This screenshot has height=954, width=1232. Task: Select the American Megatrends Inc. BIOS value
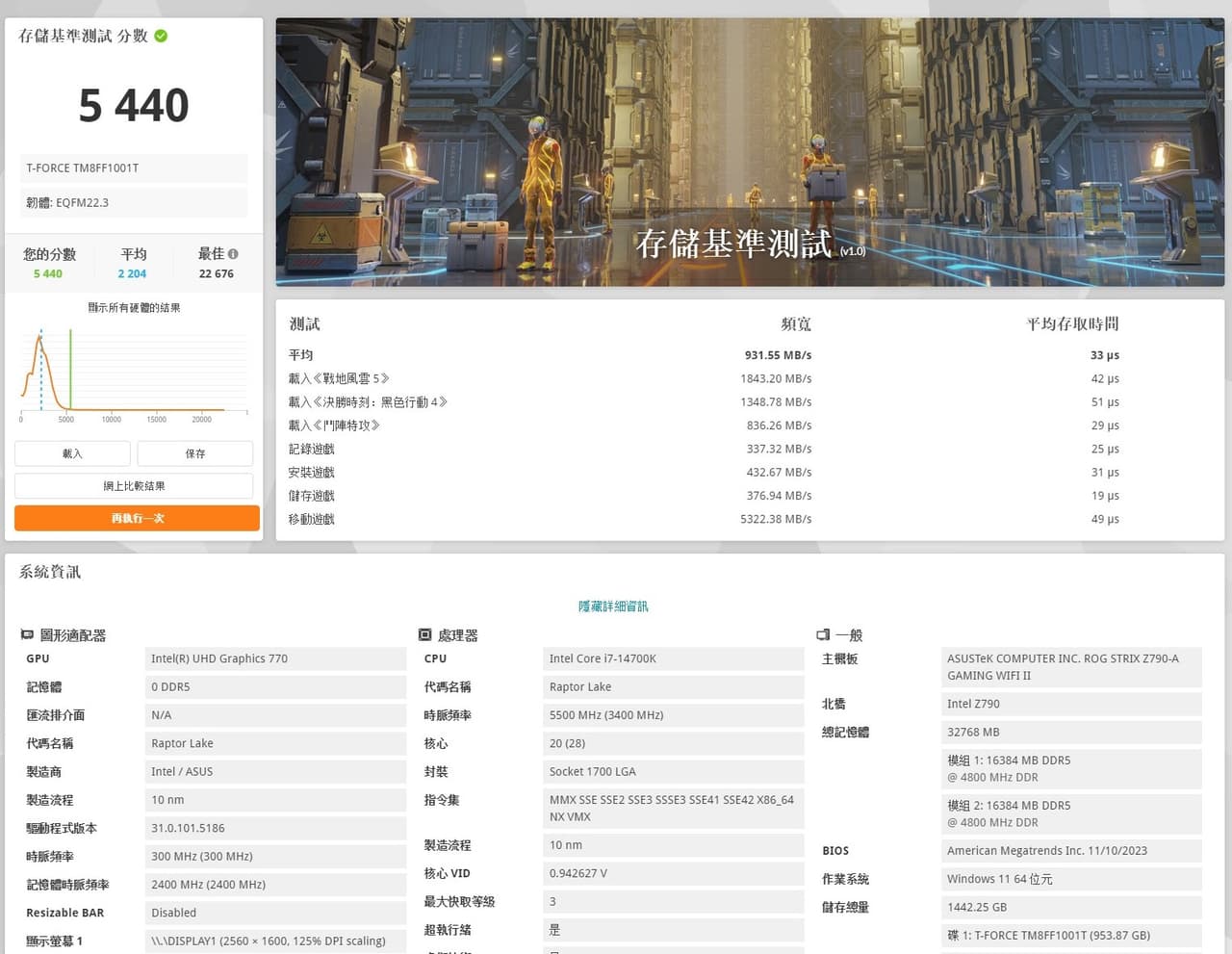pos(1071,851)
